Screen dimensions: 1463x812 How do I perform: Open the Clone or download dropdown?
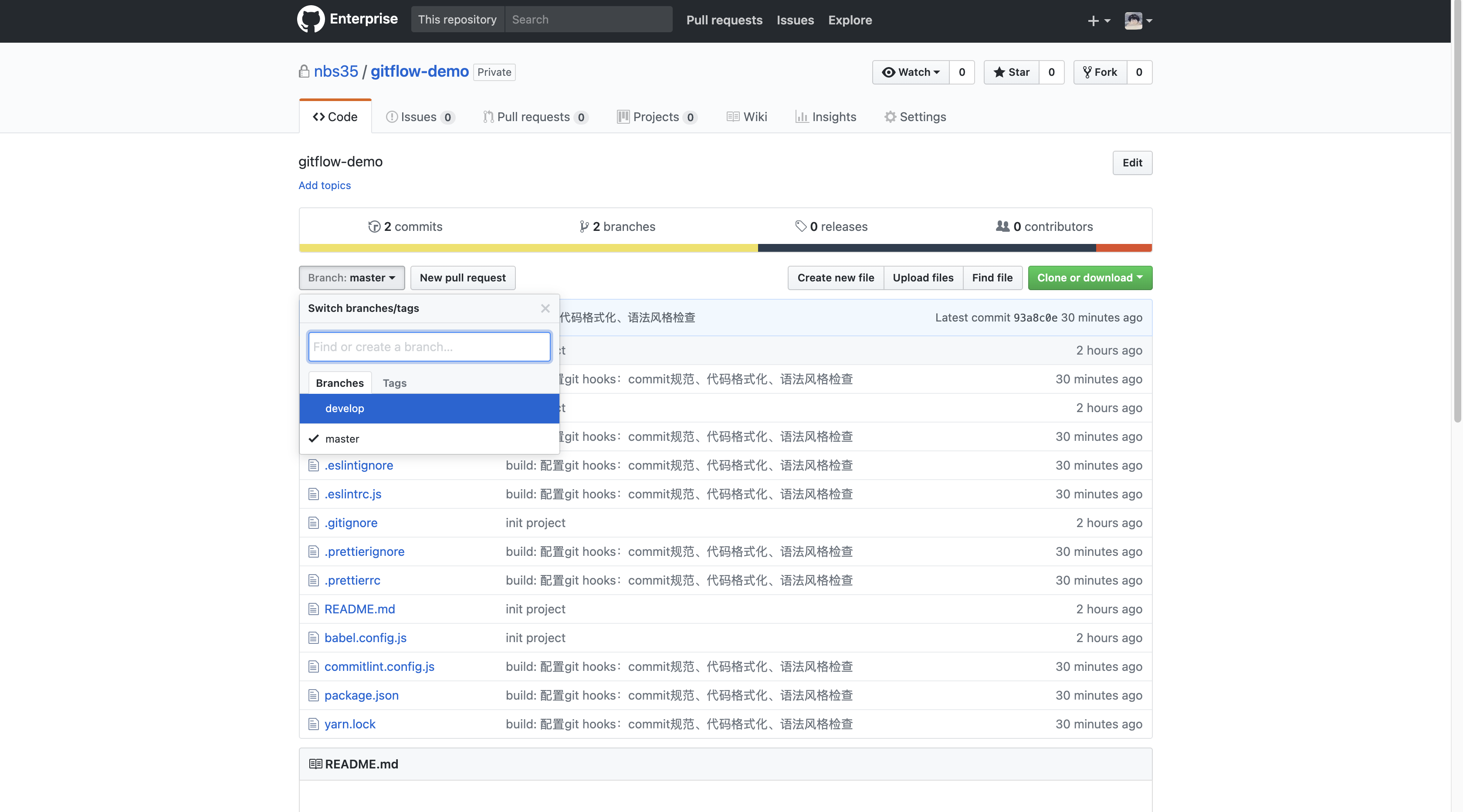click(x=1090, y=277)
